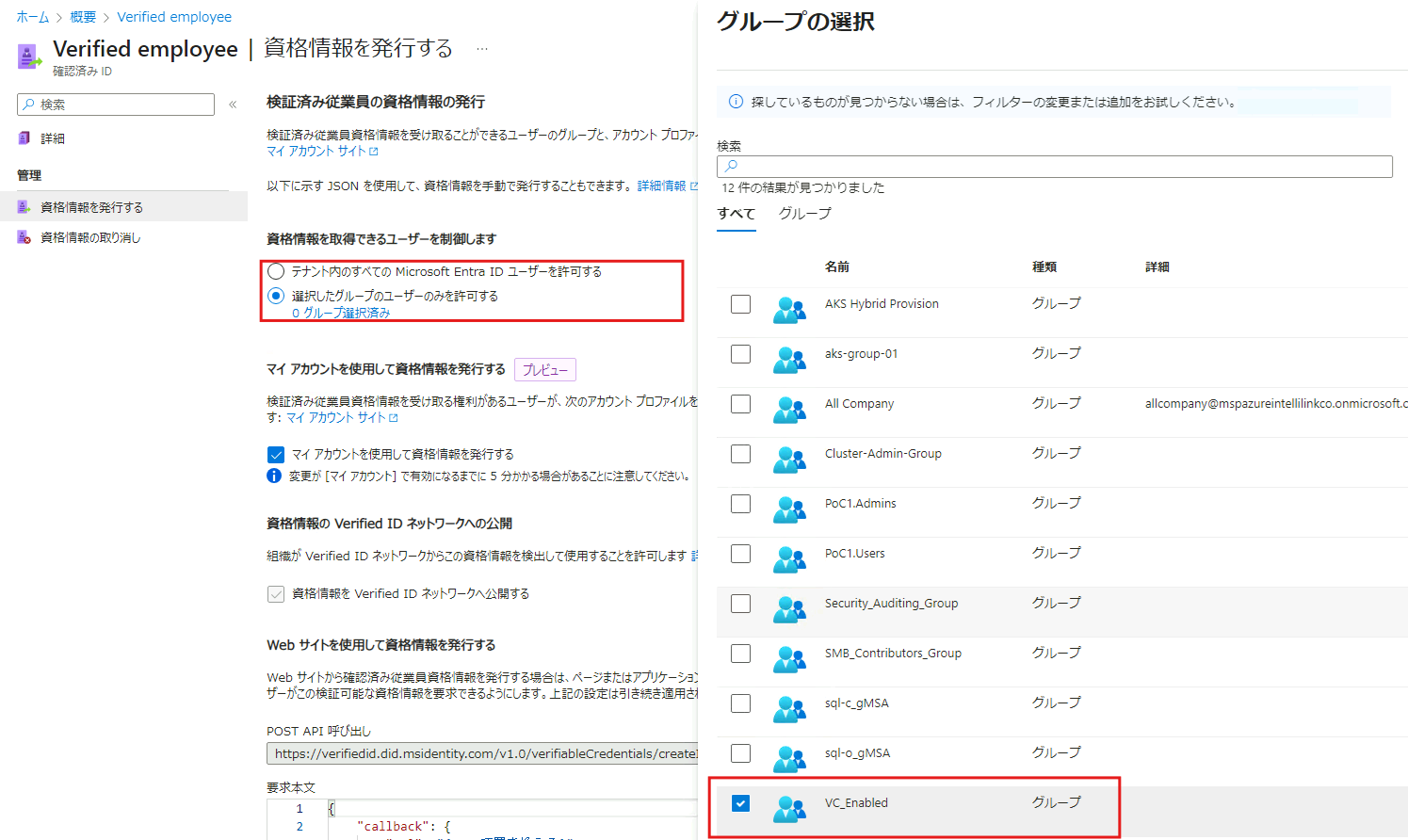Click the 詳細 menu icon in sidebar

[24, 138]
